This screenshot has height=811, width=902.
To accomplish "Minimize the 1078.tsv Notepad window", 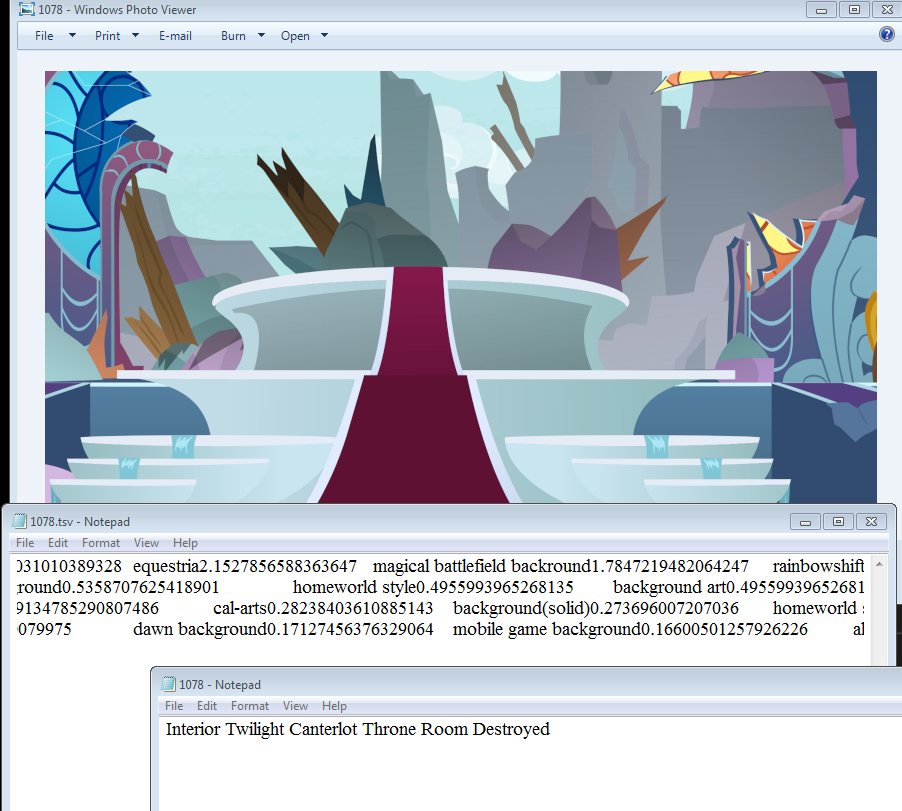I will (x=805, y=522).
